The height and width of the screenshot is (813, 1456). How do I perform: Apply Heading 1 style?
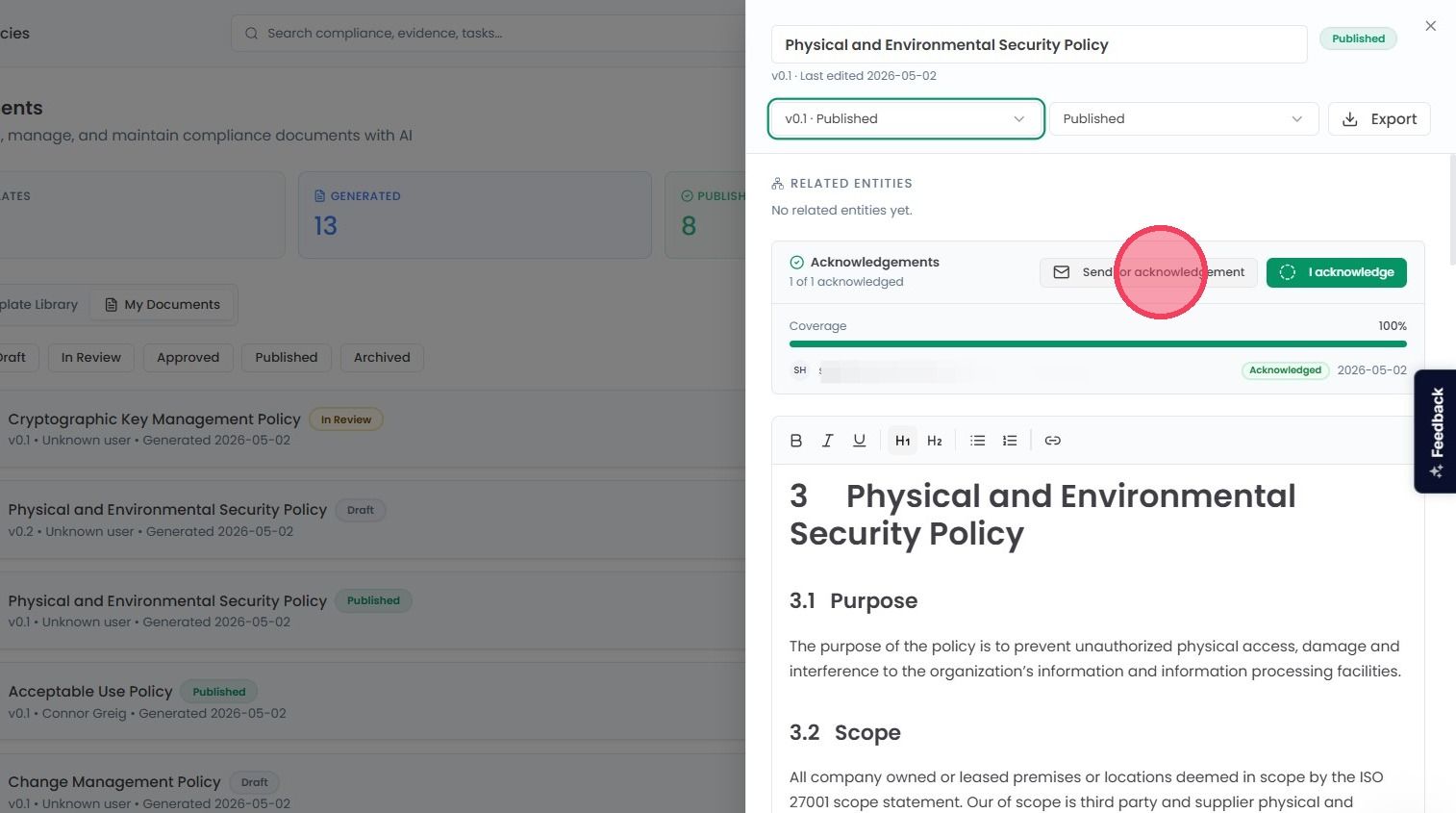click(x=902, y=441)
